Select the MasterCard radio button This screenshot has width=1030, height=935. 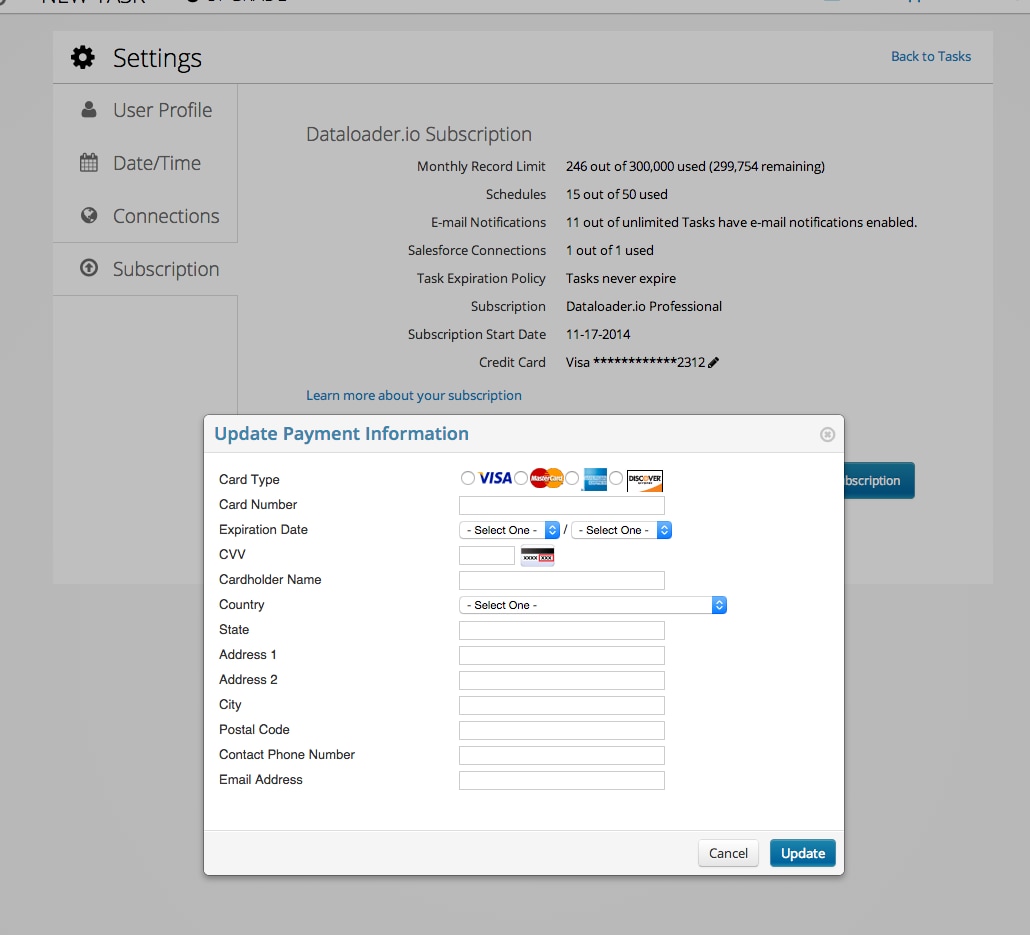521,478
